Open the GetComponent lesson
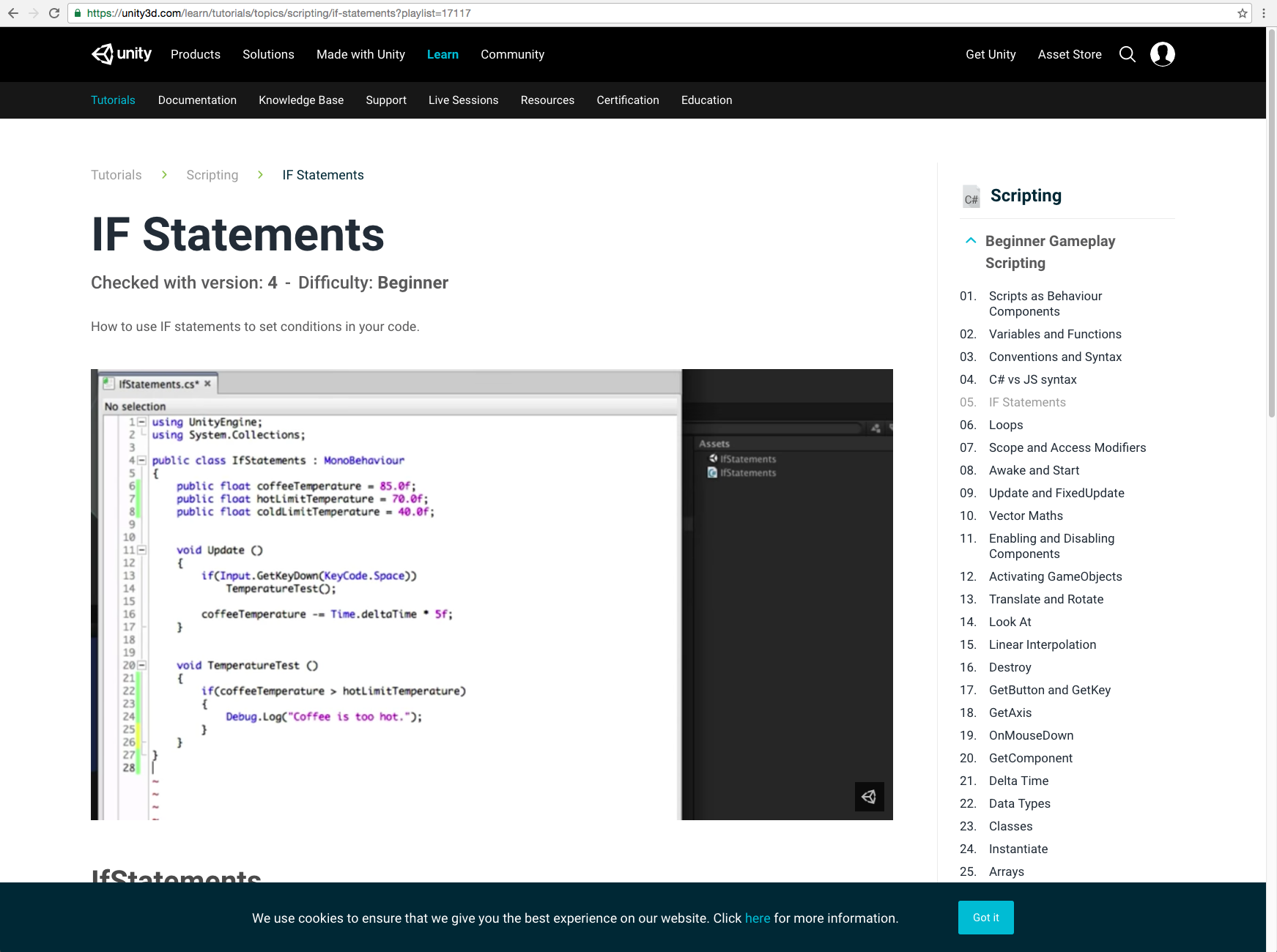1277x952 pixels. coord(1030,758)
